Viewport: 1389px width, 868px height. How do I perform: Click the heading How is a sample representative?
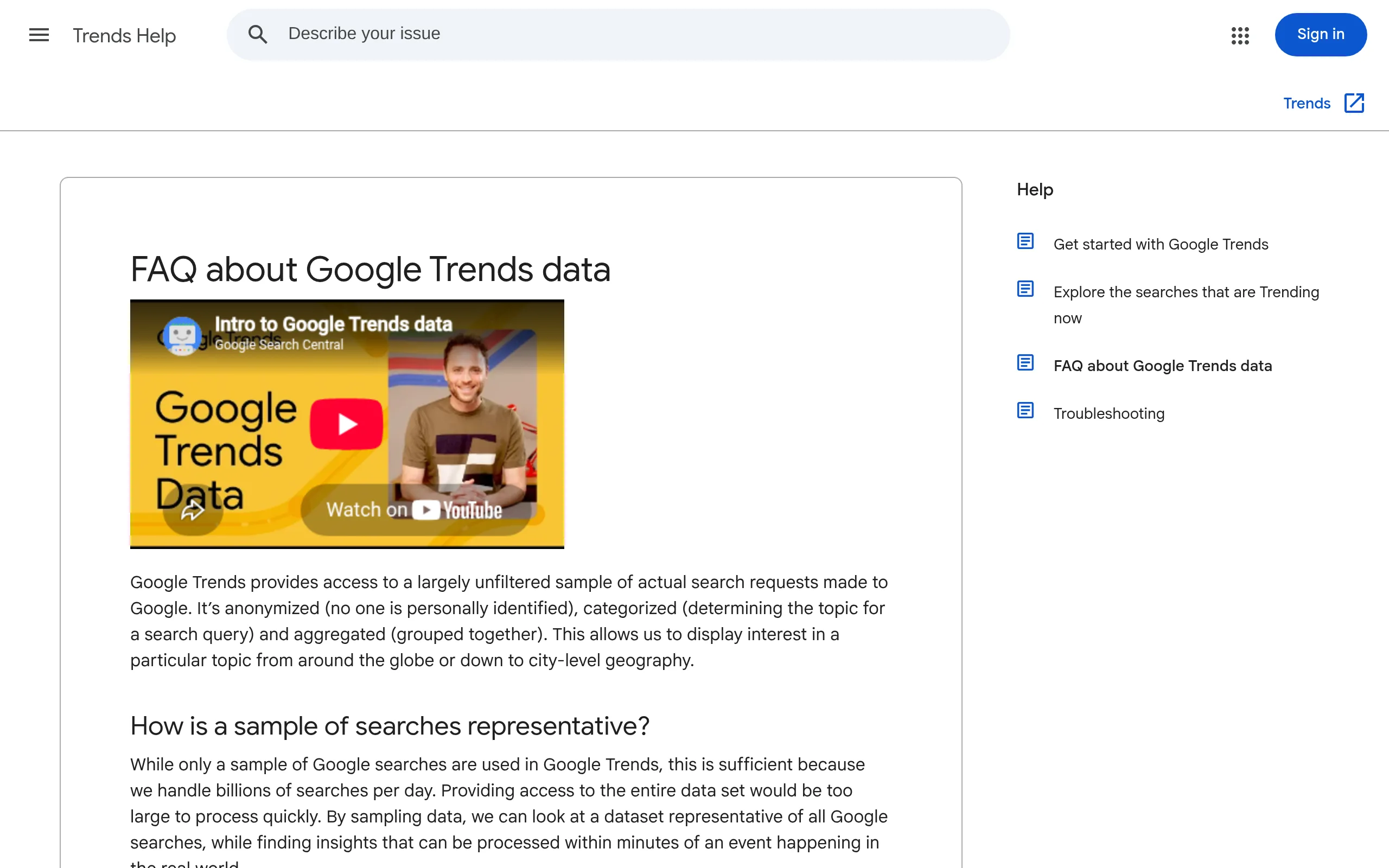click(x=390, y=726)
